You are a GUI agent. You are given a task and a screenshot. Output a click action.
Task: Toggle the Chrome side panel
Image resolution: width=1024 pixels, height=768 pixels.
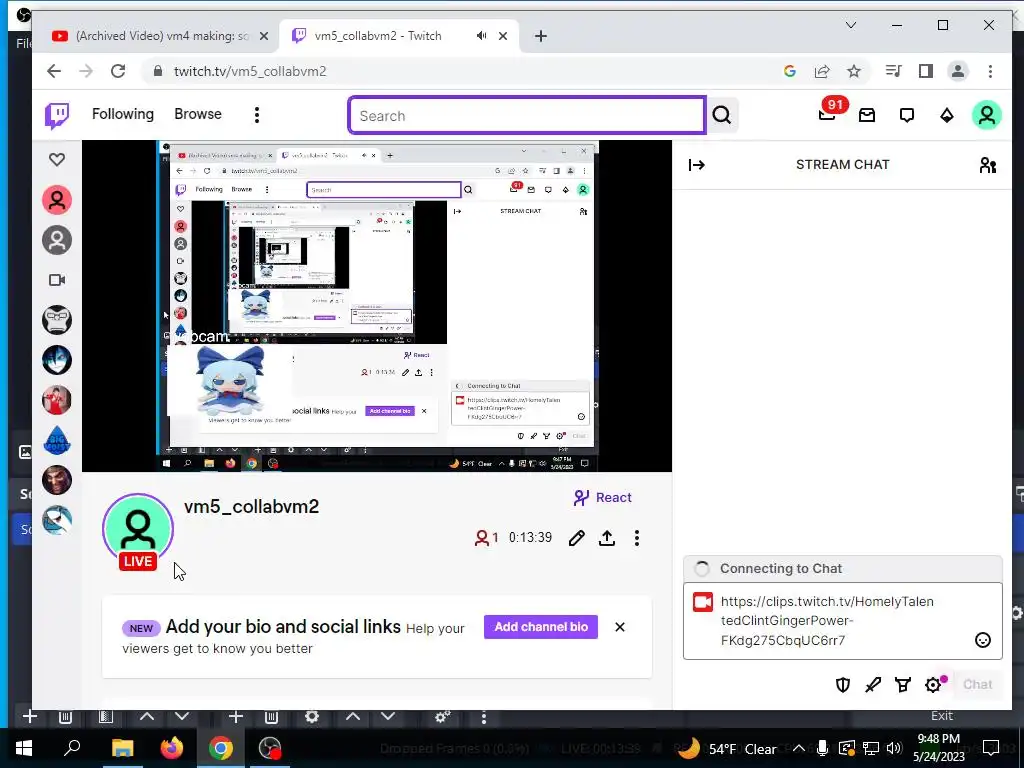[925, 71]
